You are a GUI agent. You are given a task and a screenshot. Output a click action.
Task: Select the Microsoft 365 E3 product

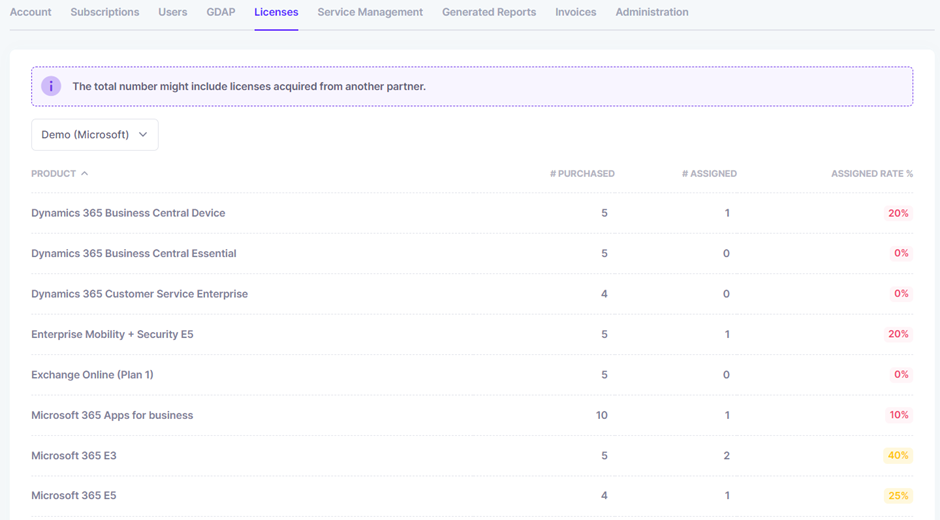coord(74,455)
